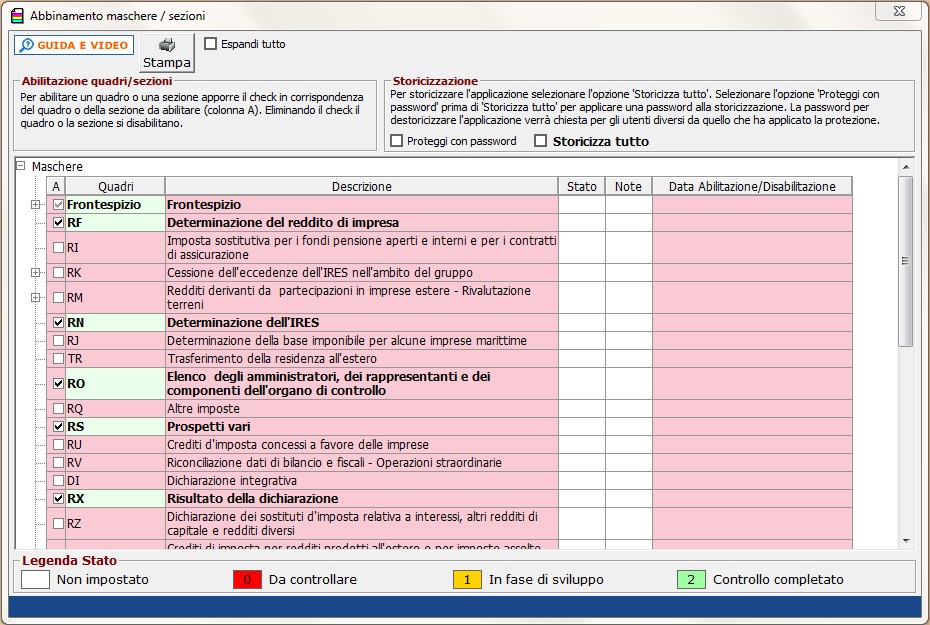Uncheck the RF quadro checkbox
Image resolution: width=930 pixels, height=625 pixels.
pyautogui.click(x=58, y=223)
